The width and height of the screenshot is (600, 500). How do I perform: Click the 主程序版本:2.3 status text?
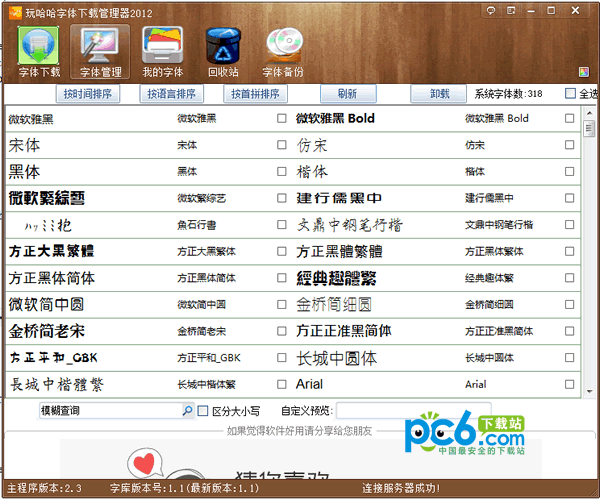point(44,488)
